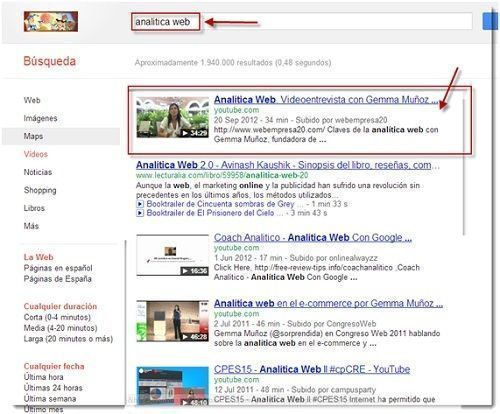Filter videos by Corta (0-4 minutos)
The height and width of the screenshot is (414, 500).
(57, 317)
